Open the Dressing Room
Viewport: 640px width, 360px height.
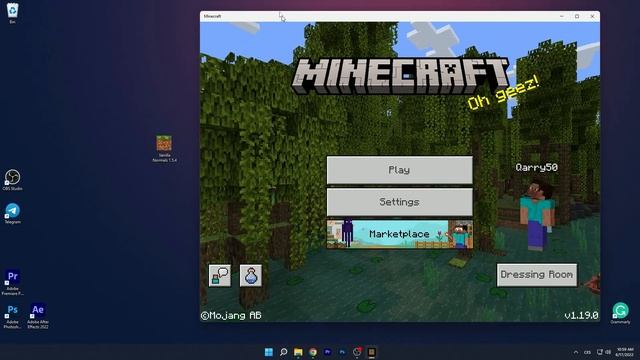point(537,275)
